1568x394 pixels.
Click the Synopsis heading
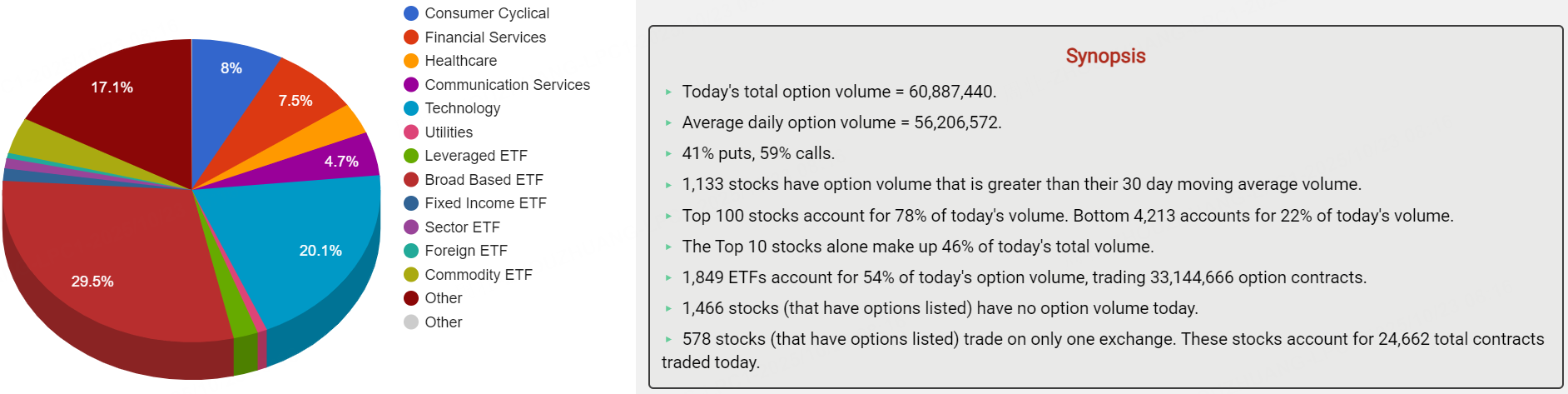point(1105,56)
